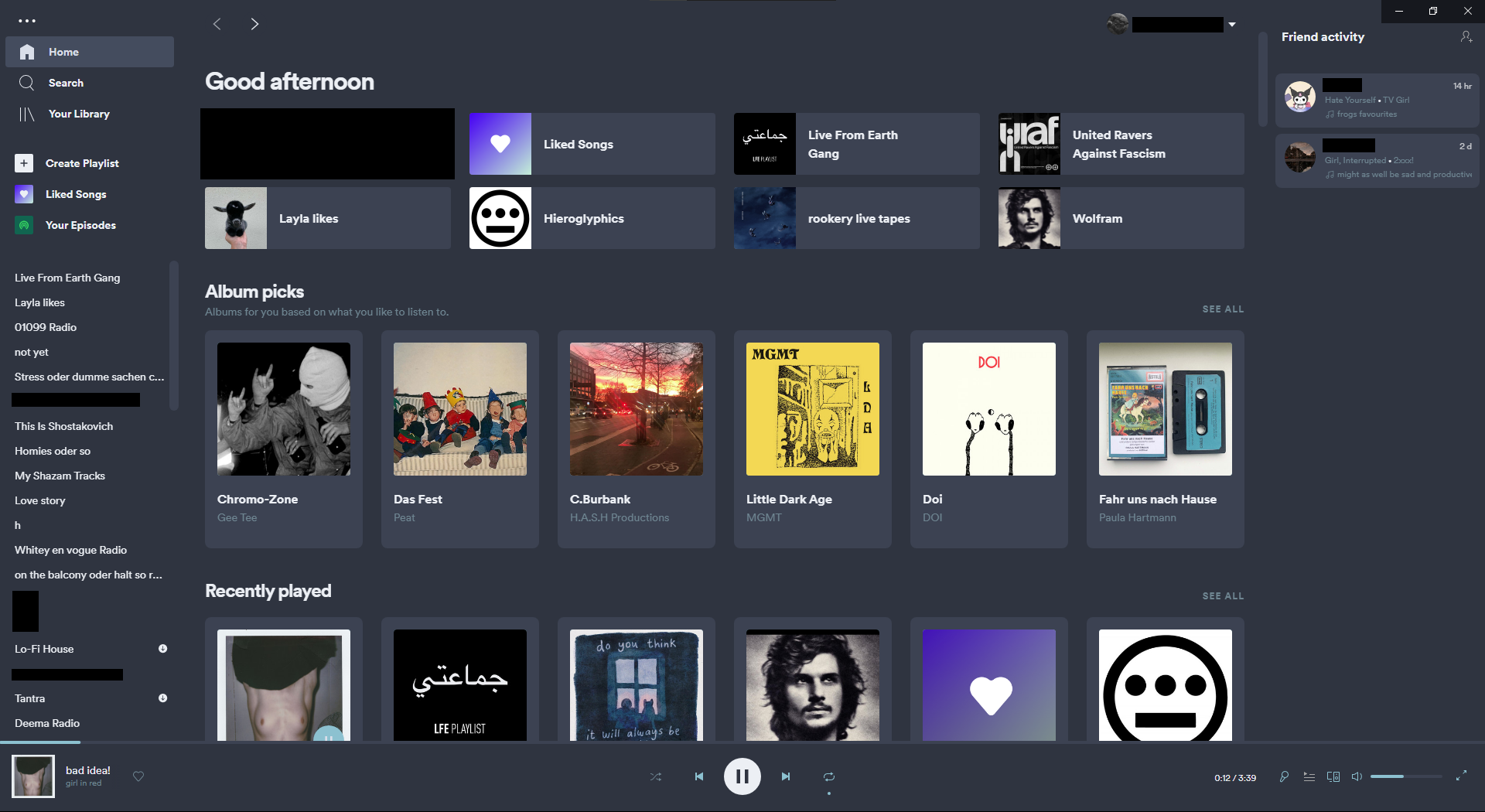Viewport: 1485px width, 812px height.
Task: Open friend activity Girl, Interrupted entry
Action: click(x=1377, y=161)
